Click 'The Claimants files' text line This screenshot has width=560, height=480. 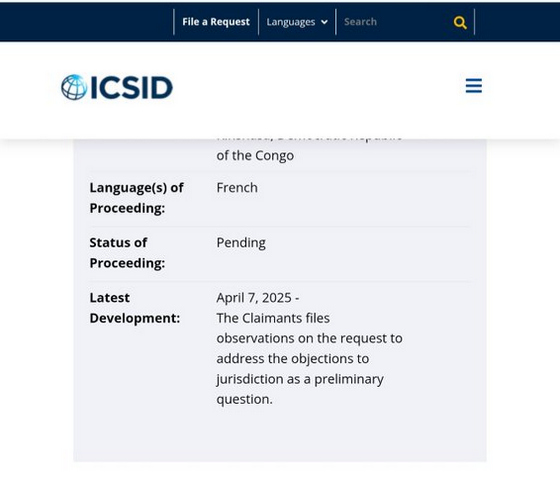(273, 318)
